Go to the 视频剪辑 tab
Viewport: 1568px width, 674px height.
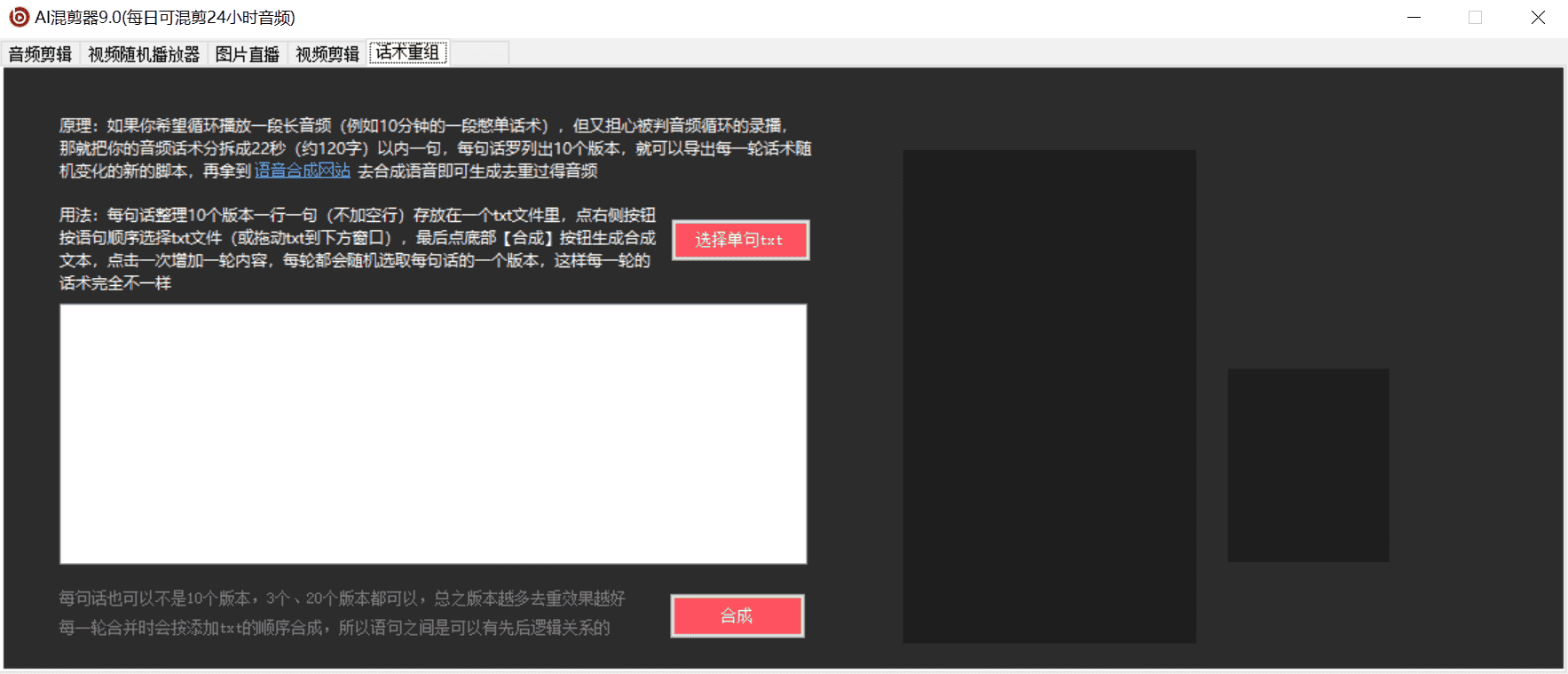327,54
